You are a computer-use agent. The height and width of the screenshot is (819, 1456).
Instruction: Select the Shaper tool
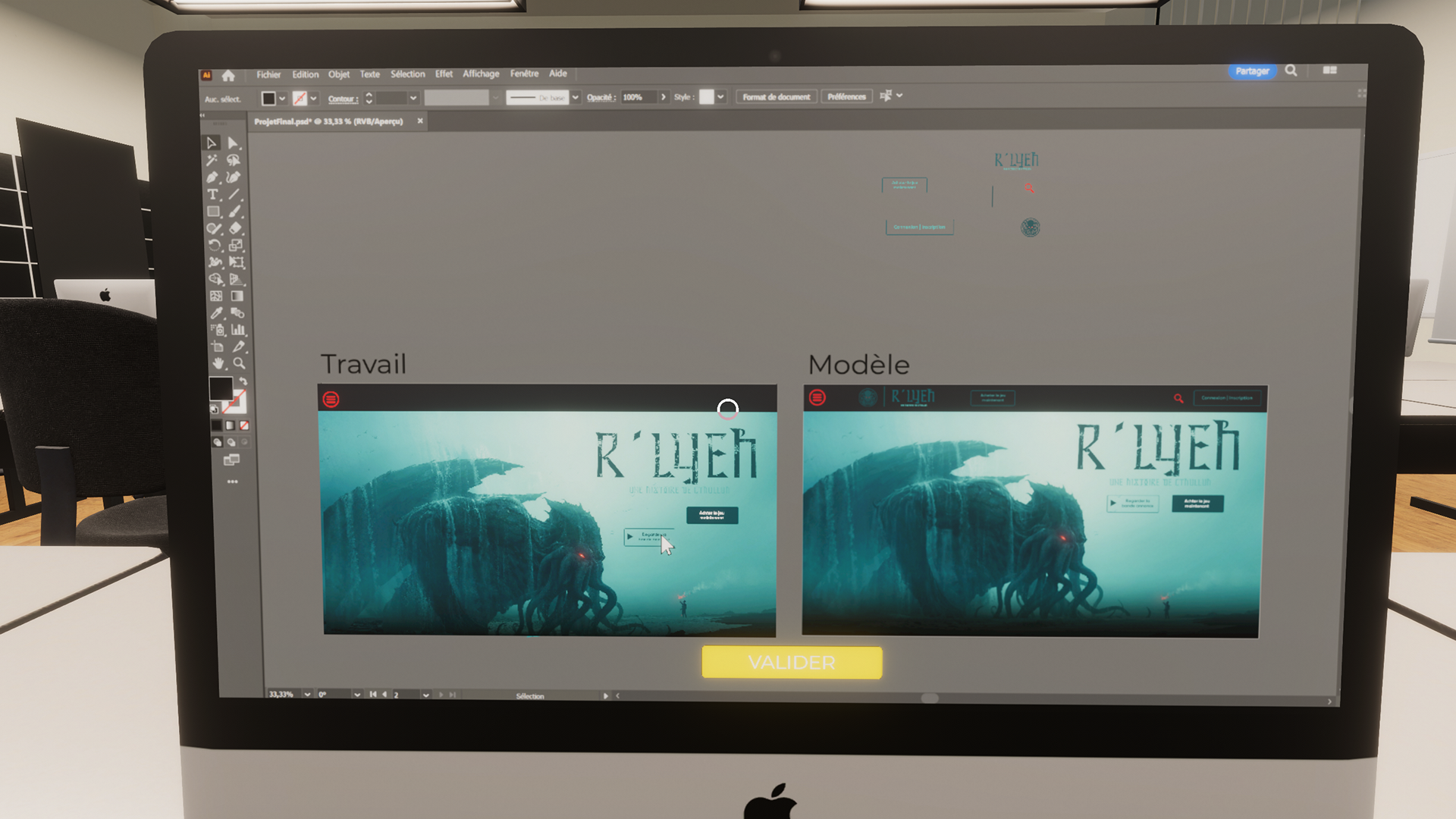click(x=215, y=228)
